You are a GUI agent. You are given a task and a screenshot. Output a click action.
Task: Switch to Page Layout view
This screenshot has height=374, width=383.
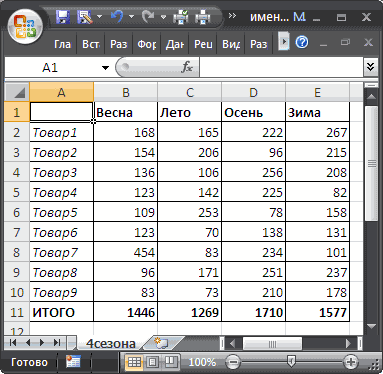click(153, 362)
